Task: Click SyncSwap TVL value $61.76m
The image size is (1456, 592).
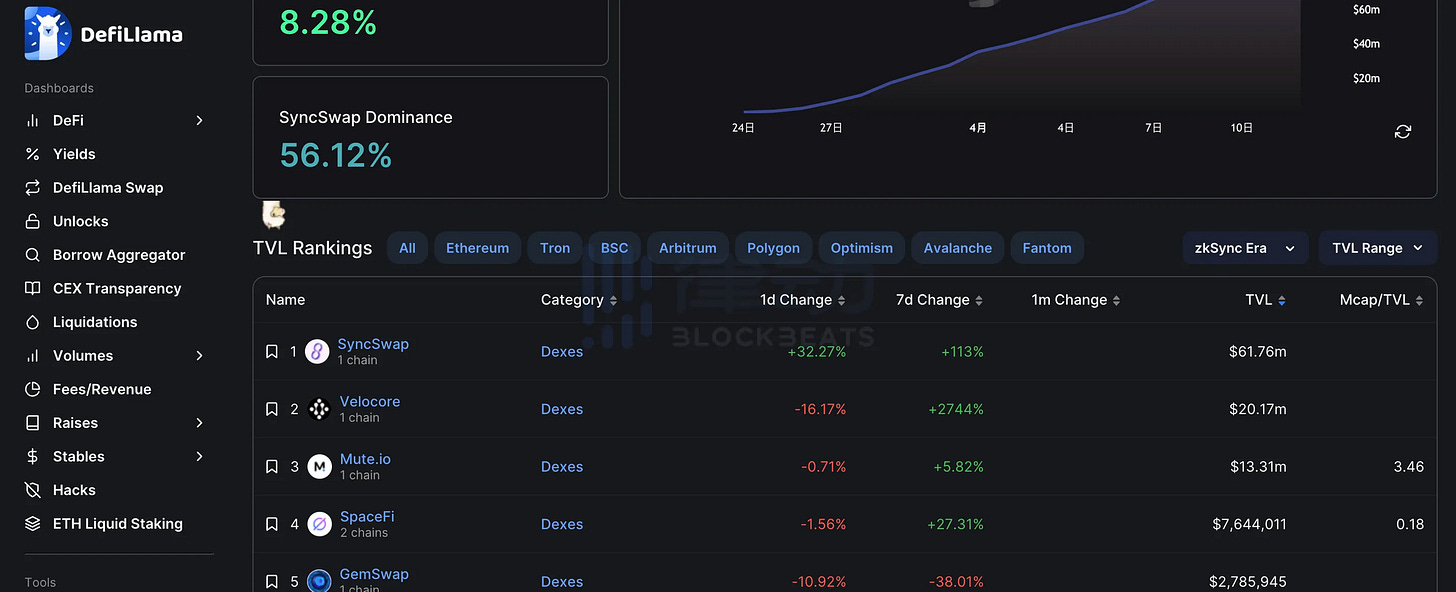Action: [x=1258, y=352]
